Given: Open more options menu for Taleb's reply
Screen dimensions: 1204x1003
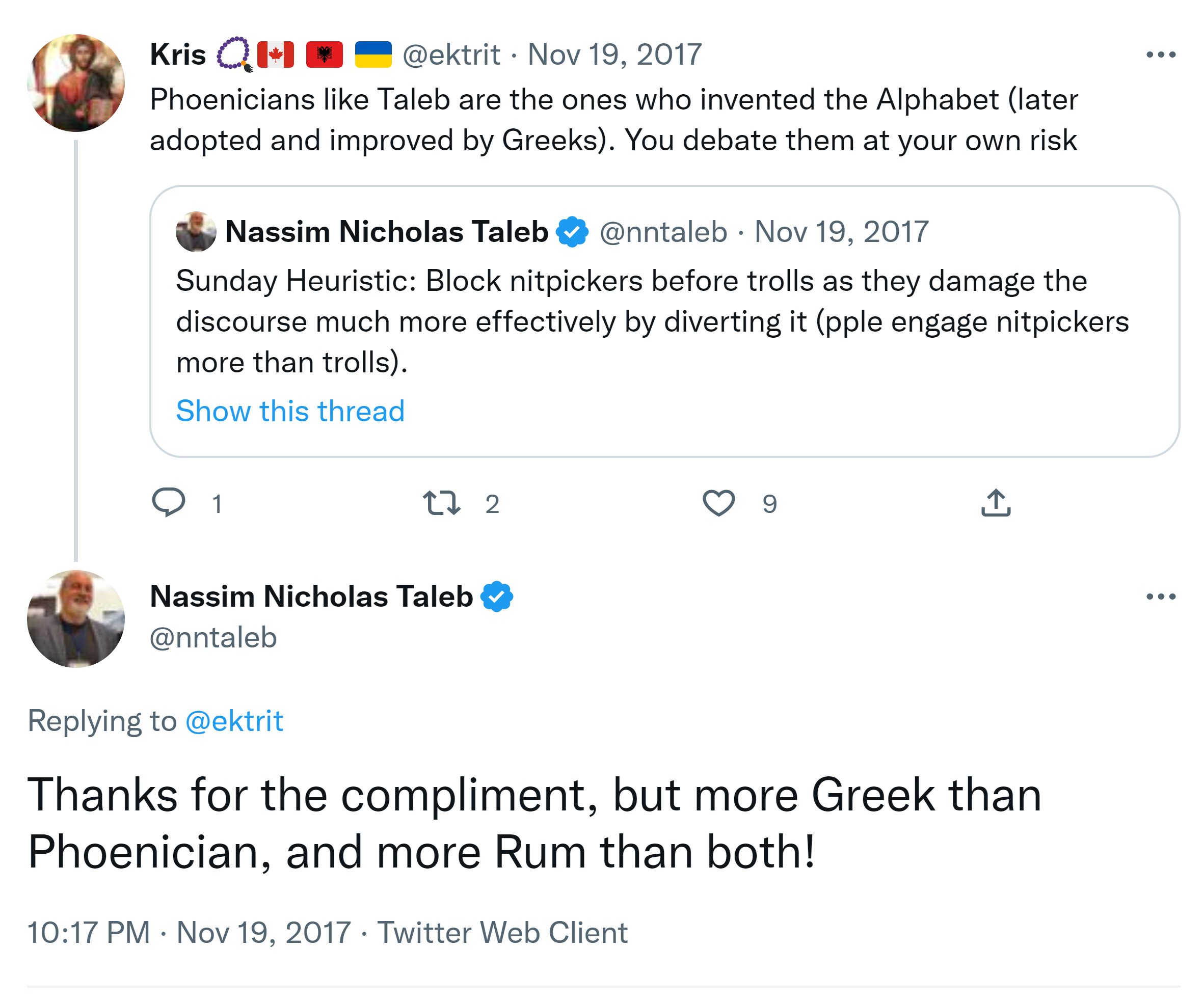Looking at the screenshot, I should 1160,597.
